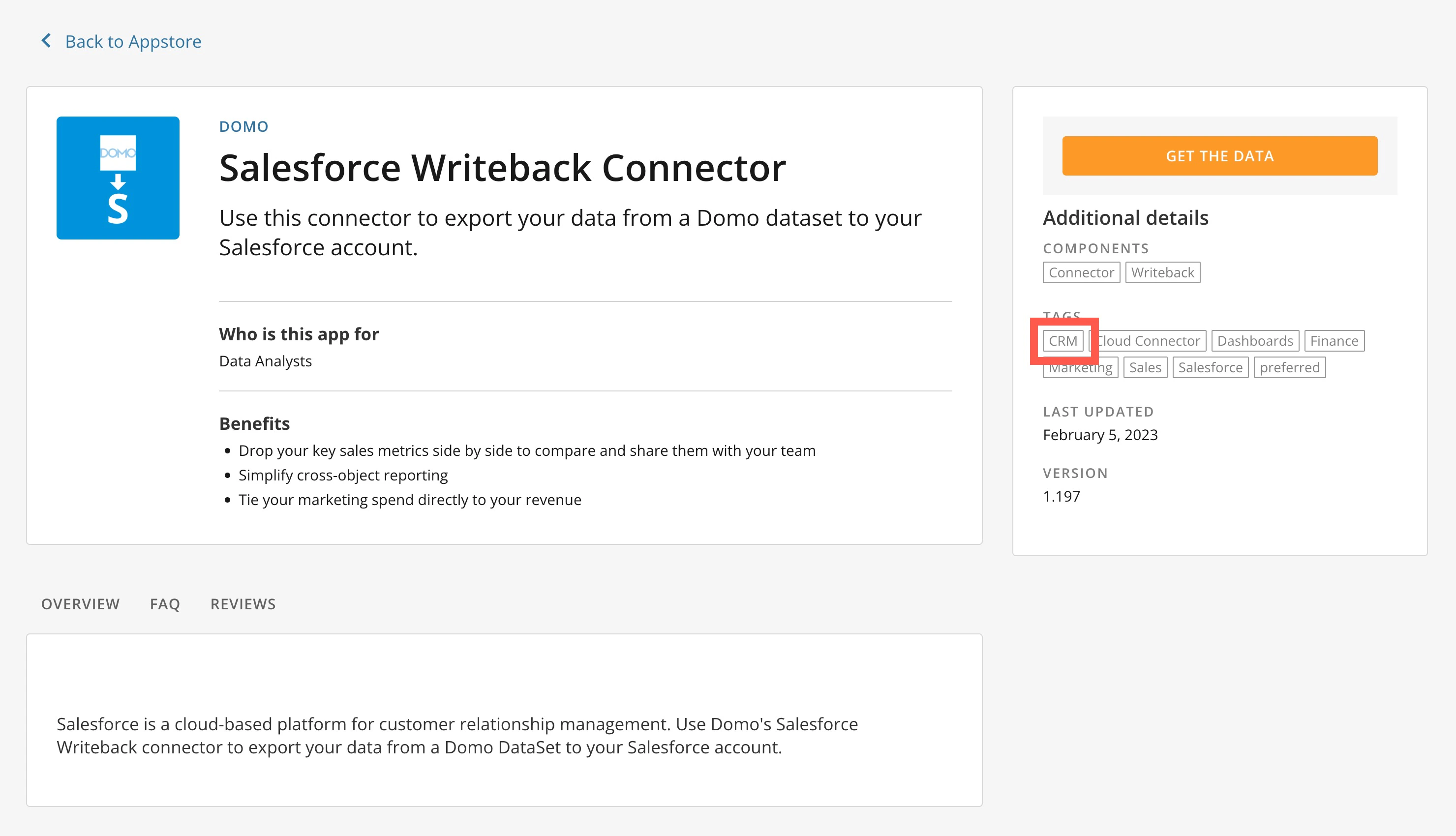Select the Connector component tag
This screenshot has height=836, width=1456.
[x=1081, y=273]
